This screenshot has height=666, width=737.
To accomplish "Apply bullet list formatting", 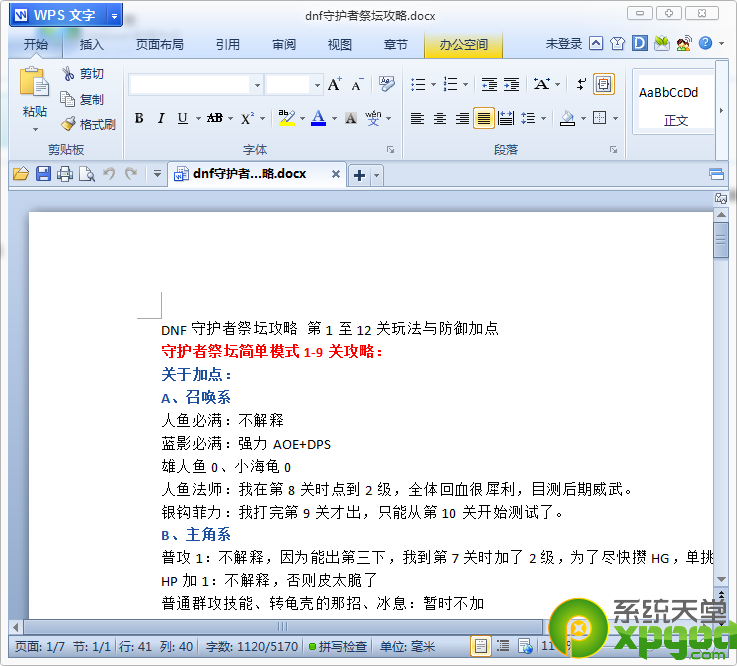I will tap(418, 85).
